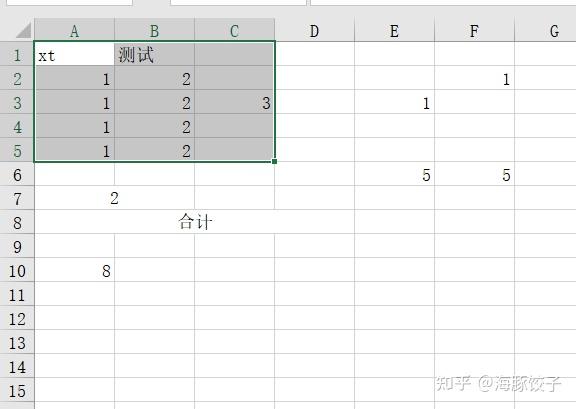Screen dimensions: 576x409
Task: Select column B header
Action: (155, 30)
